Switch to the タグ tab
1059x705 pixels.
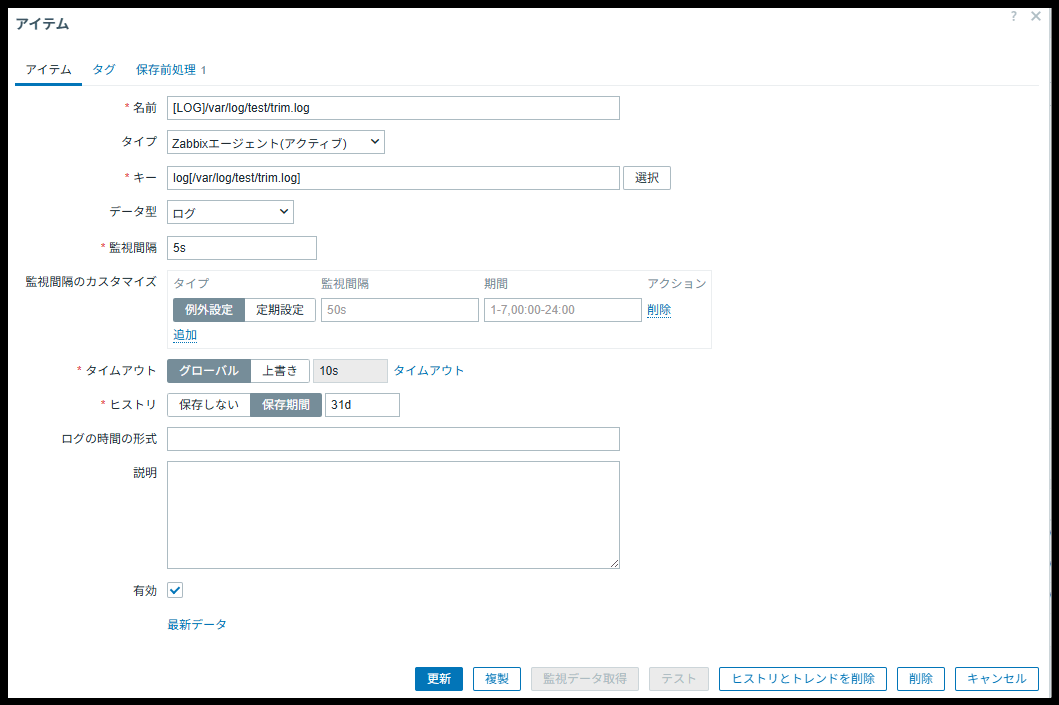pos(104,70)
